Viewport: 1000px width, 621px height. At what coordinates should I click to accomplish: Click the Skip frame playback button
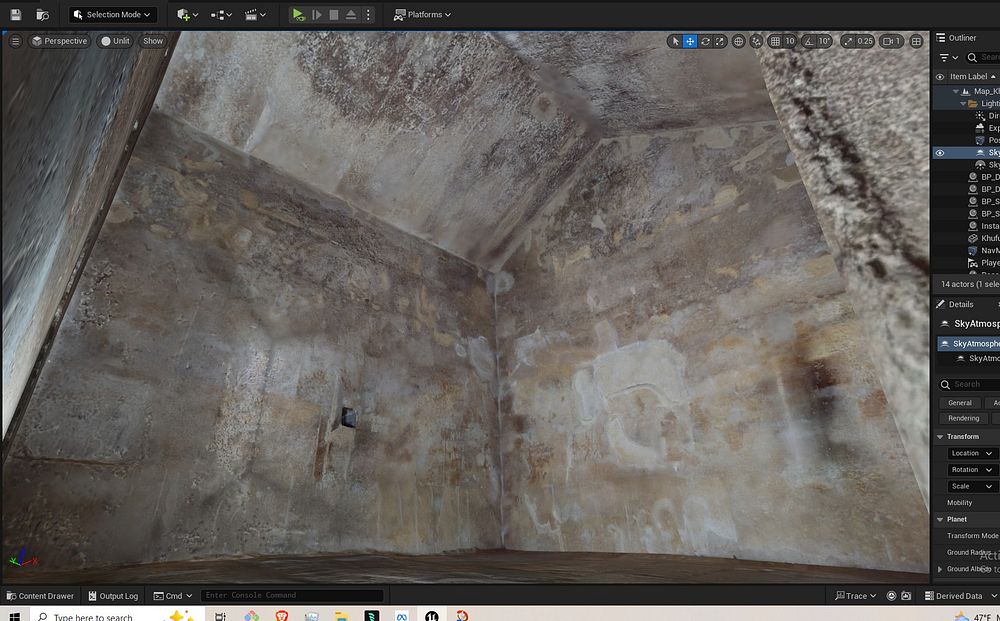click(x=317, y=15)
